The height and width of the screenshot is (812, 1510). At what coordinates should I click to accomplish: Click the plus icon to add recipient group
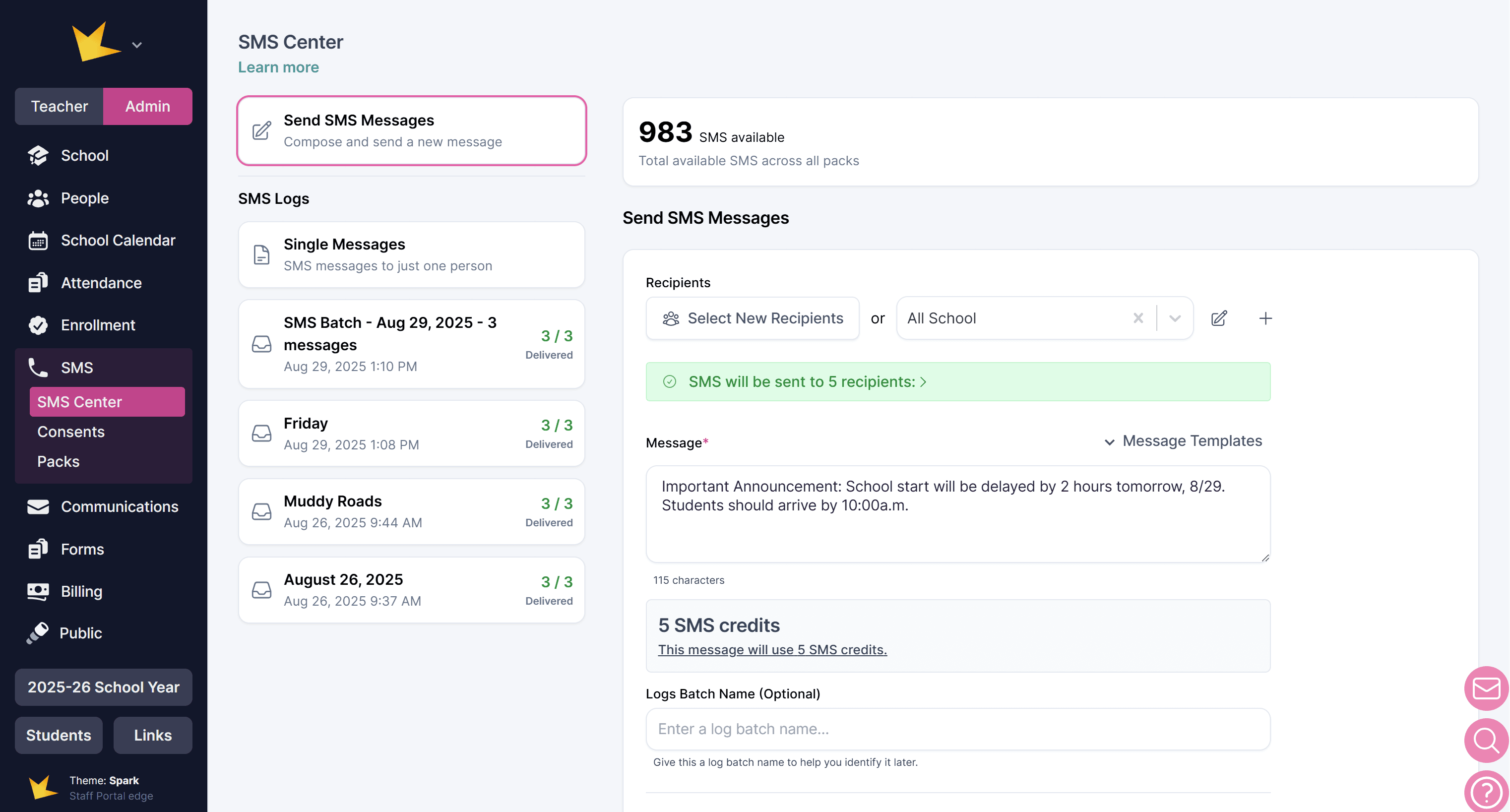click(x=1265, y=318)
